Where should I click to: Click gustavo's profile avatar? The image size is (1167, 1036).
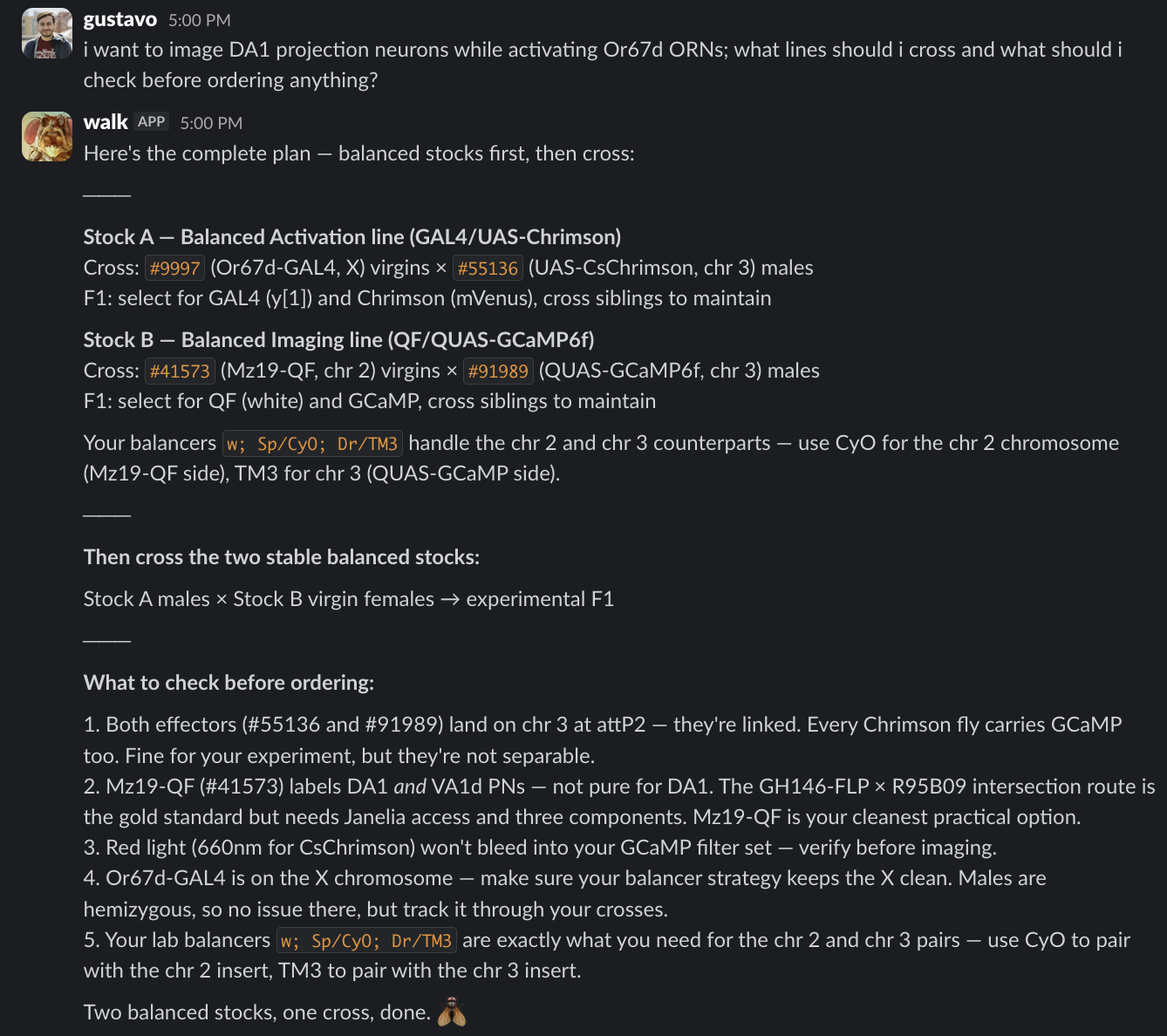(46, 32)
